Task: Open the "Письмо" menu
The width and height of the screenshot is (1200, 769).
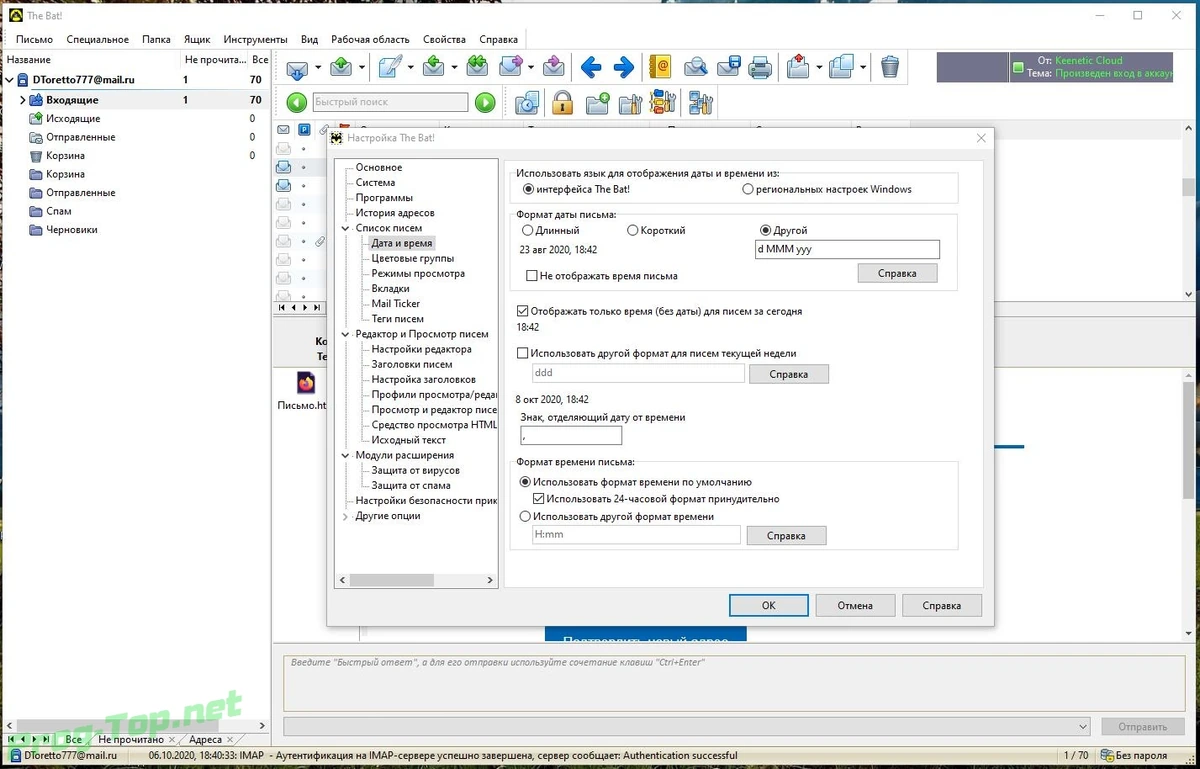Action: 34,39
